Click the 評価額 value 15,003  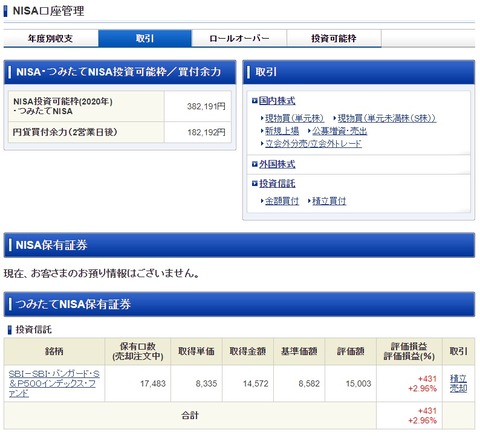click(358, 384)
